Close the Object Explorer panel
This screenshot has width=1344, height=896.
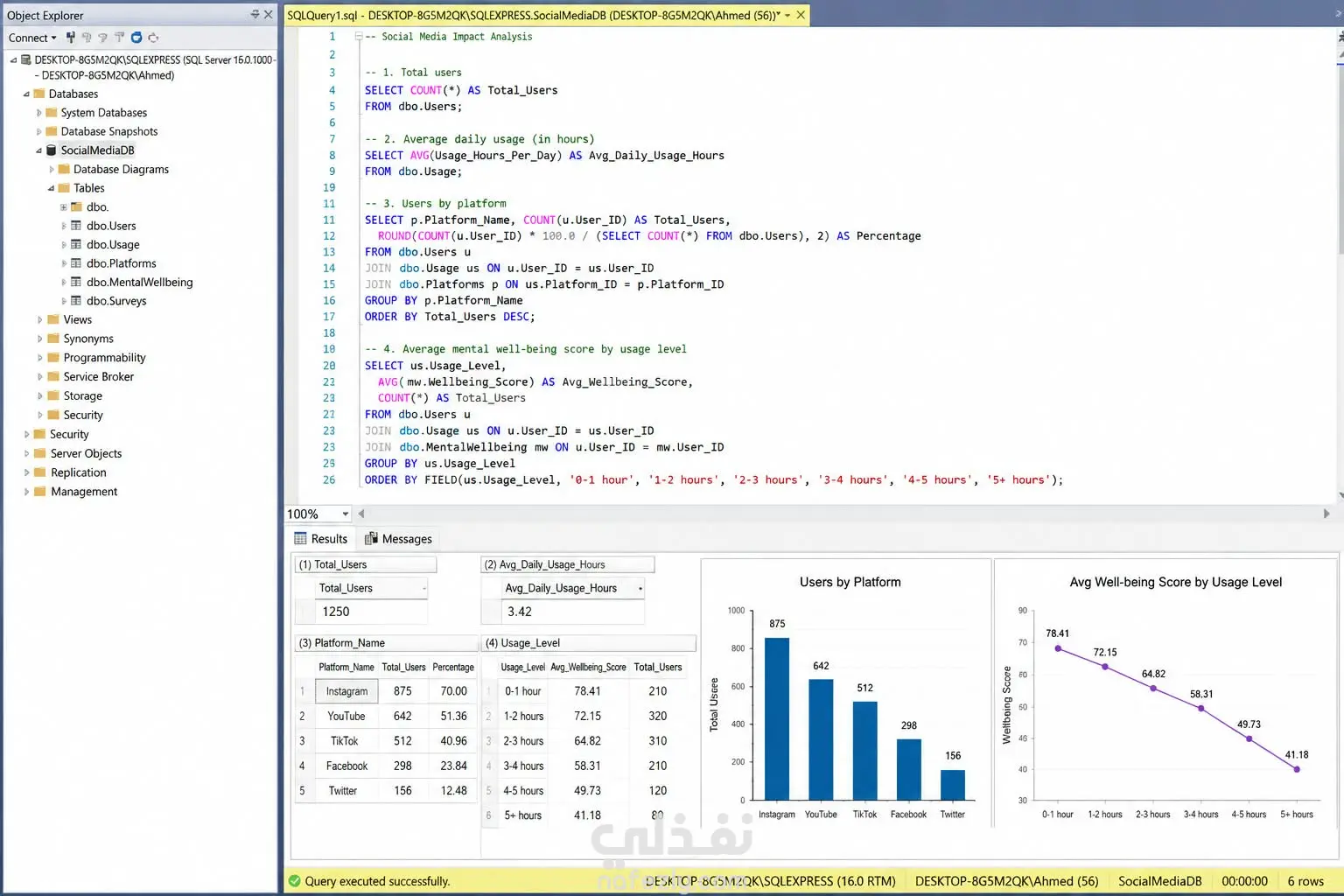pos(268,15)
